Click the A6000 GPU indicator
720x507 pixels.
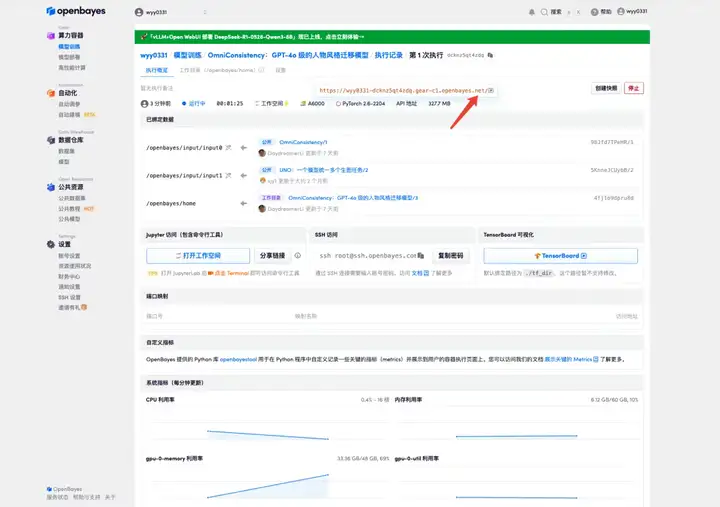coord(312,104)
